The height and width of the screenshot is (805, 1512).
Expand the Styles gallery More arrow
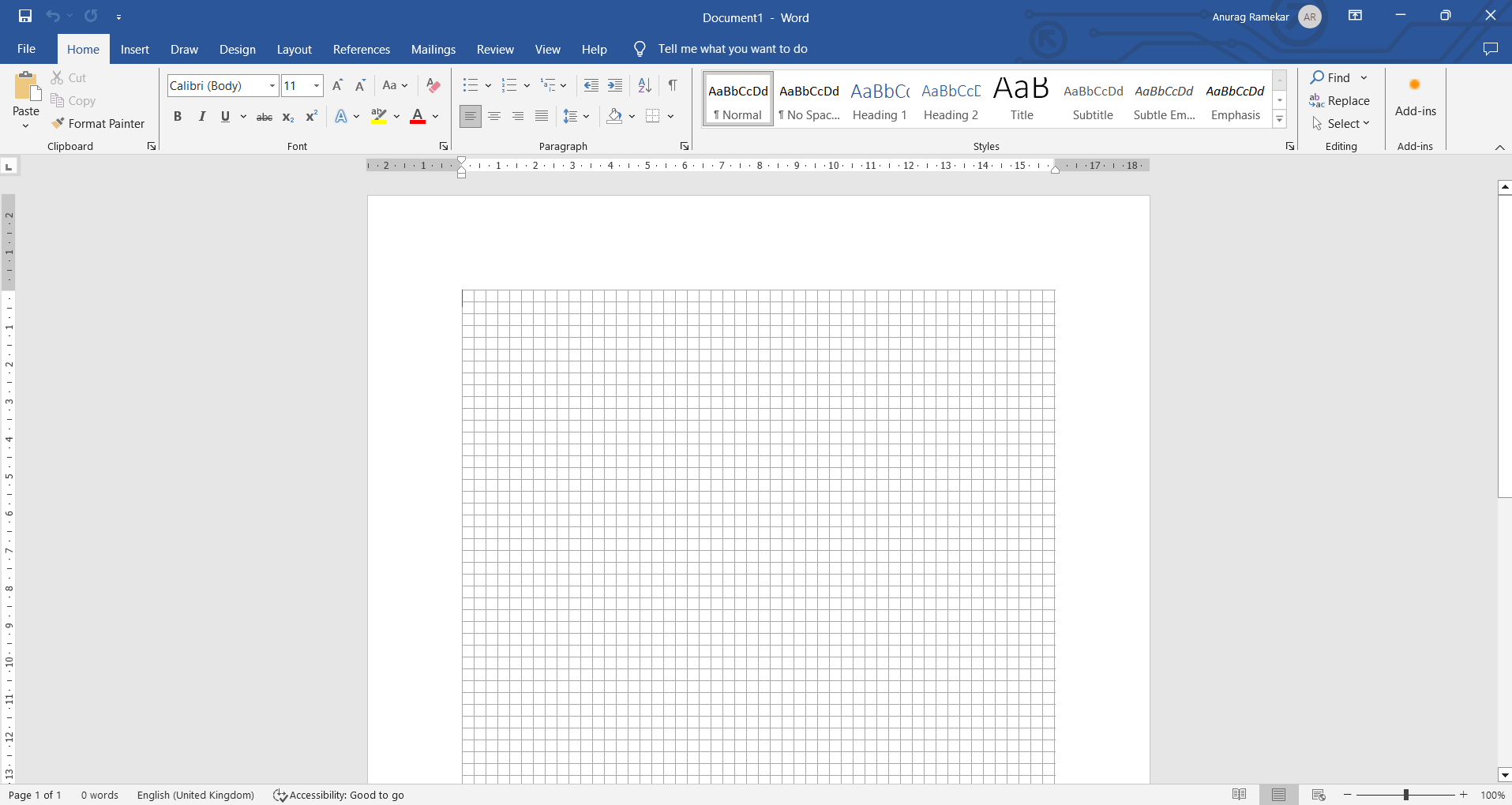(x=1280, y=119)
